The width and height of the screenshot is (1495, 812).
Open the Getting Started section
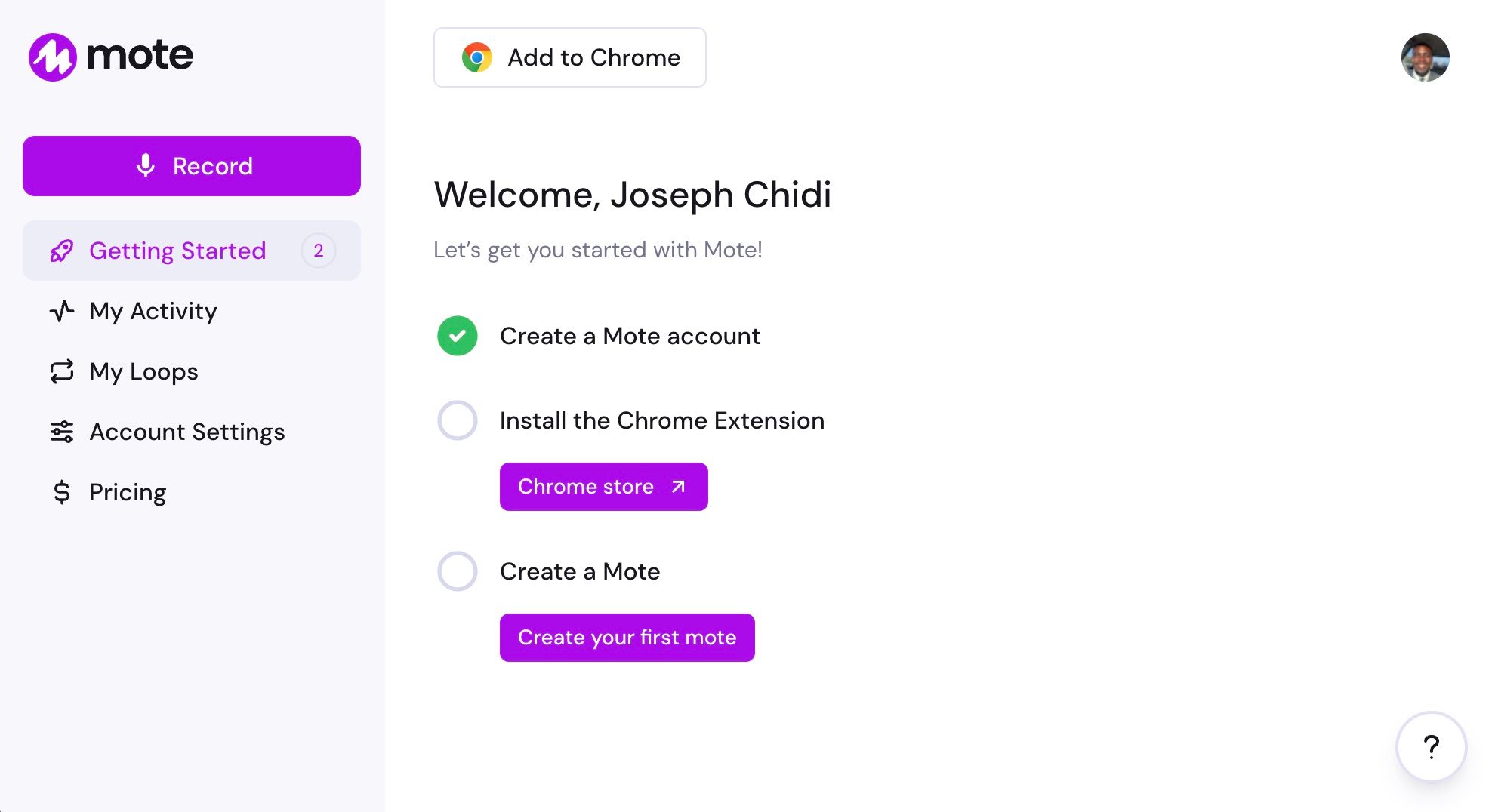click(178, 251)
